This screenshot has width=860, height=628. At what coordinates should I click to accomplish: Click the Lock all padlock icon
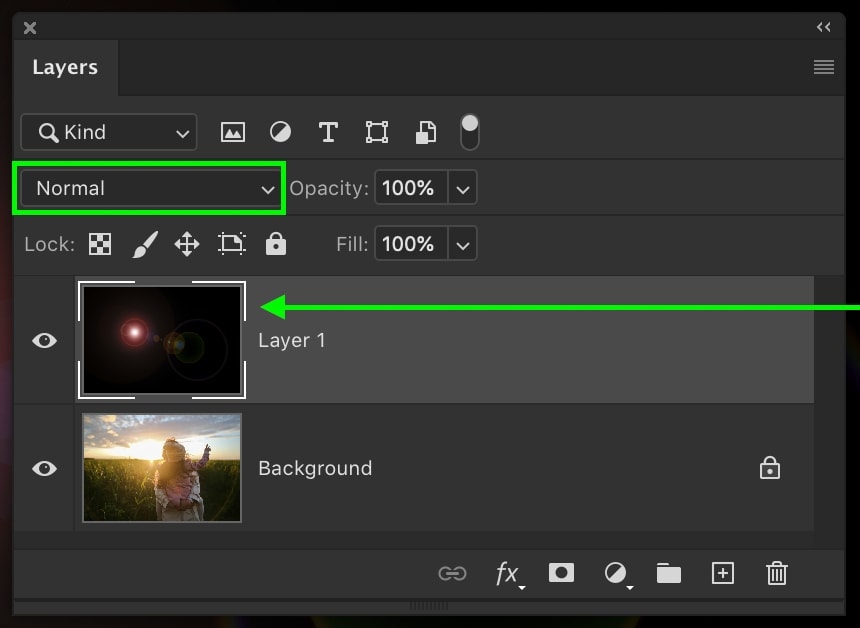pos(276,244)
